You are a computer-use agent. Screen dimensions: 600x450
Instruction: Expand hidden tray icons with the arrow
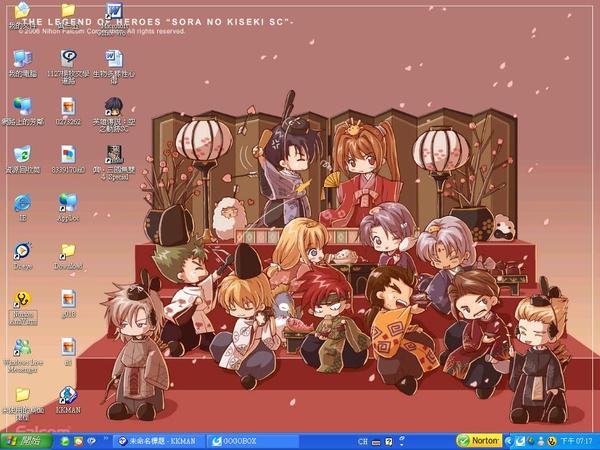click(509, 442)
